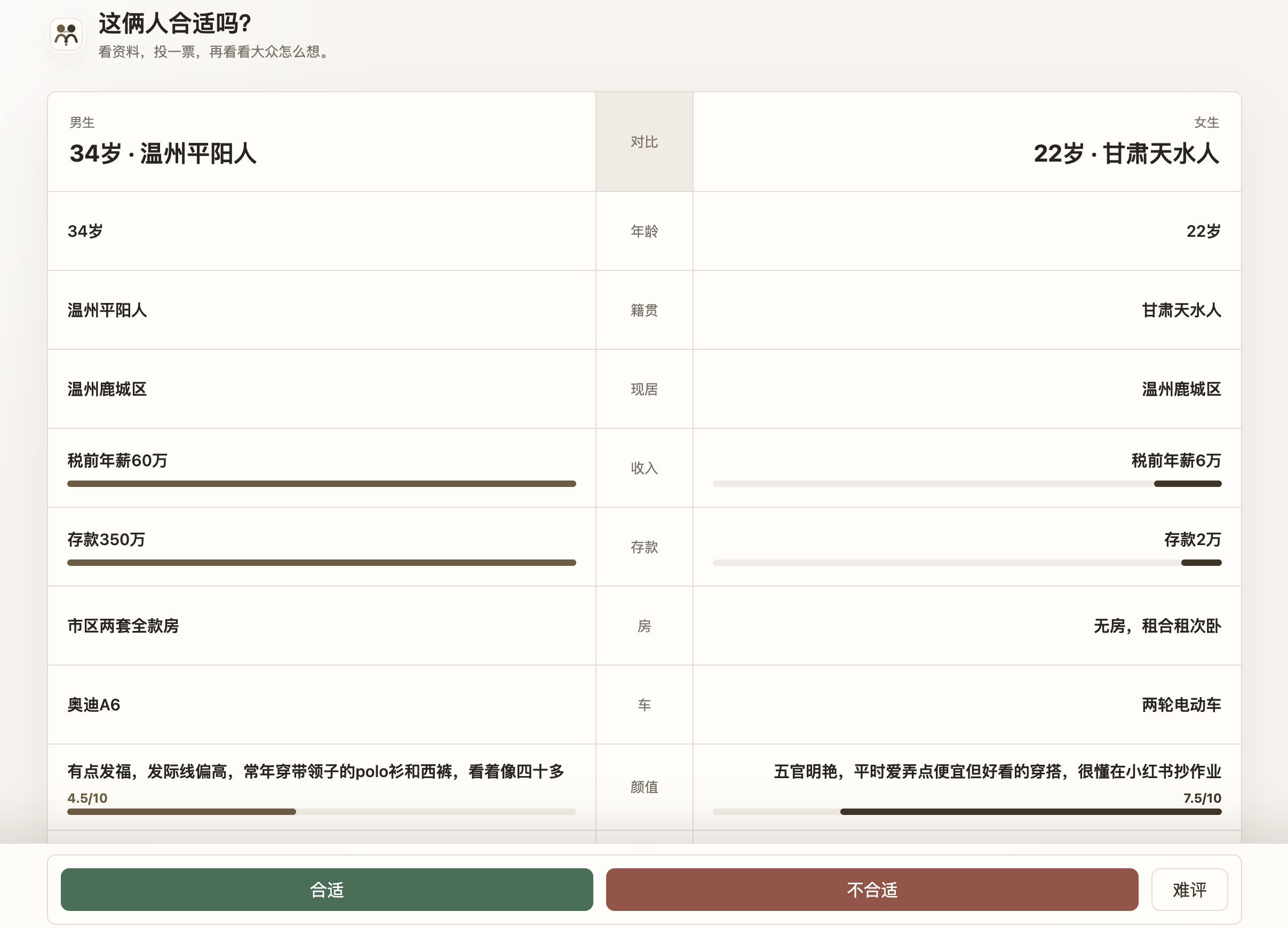Click the man's 税前年薪60万 income bar

(321, 484)
